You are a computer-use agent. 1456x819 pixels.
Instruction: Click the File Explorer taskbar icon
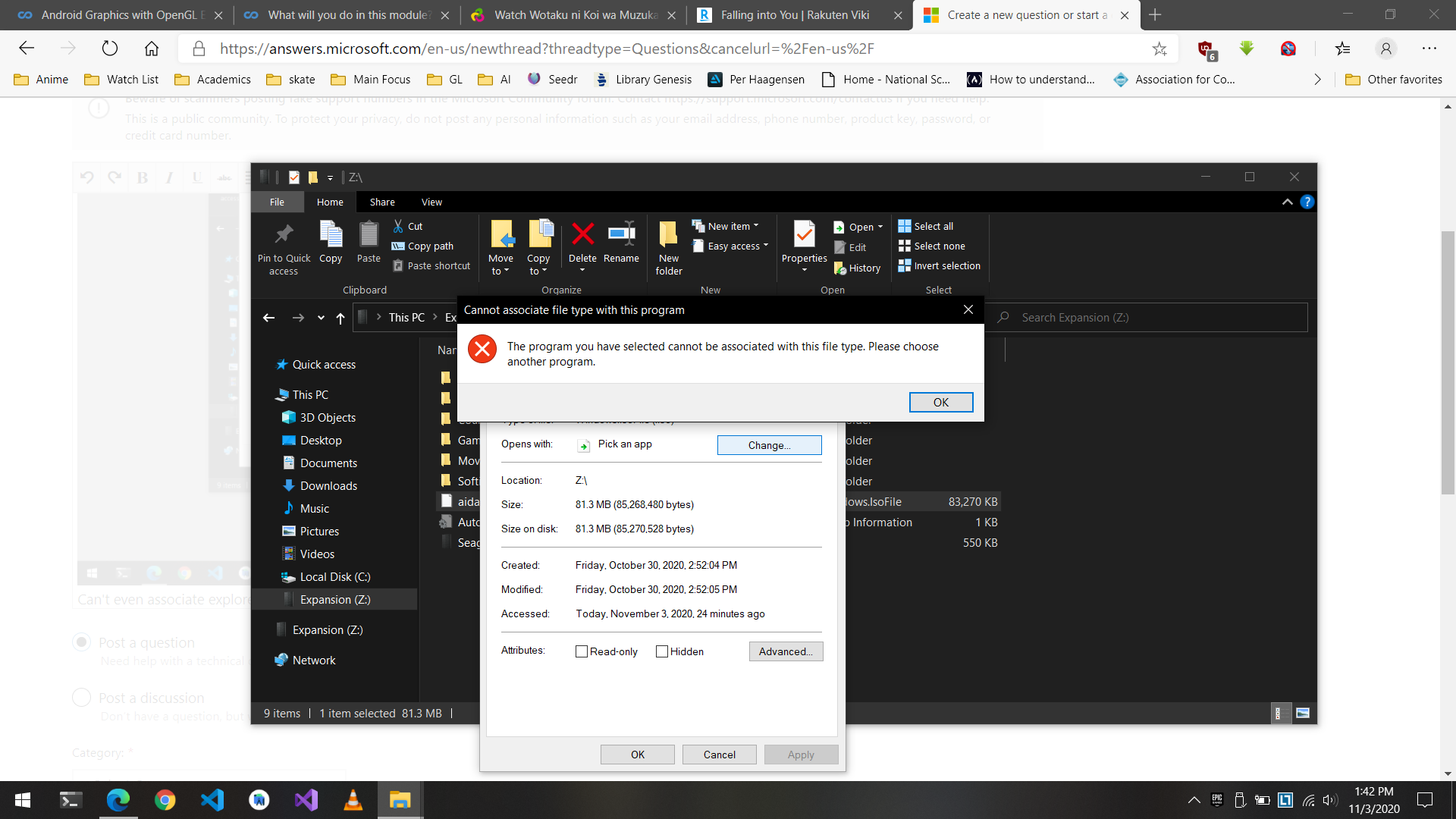click(x=401, y=800)
